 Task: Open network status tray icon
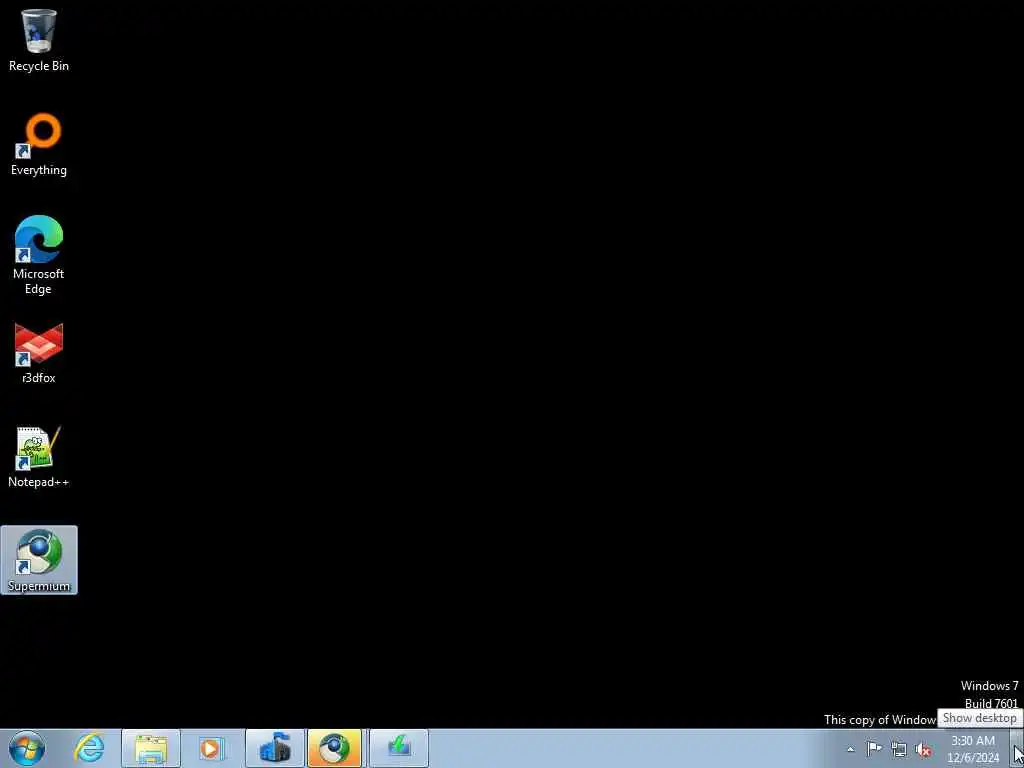tap(899, 749)
